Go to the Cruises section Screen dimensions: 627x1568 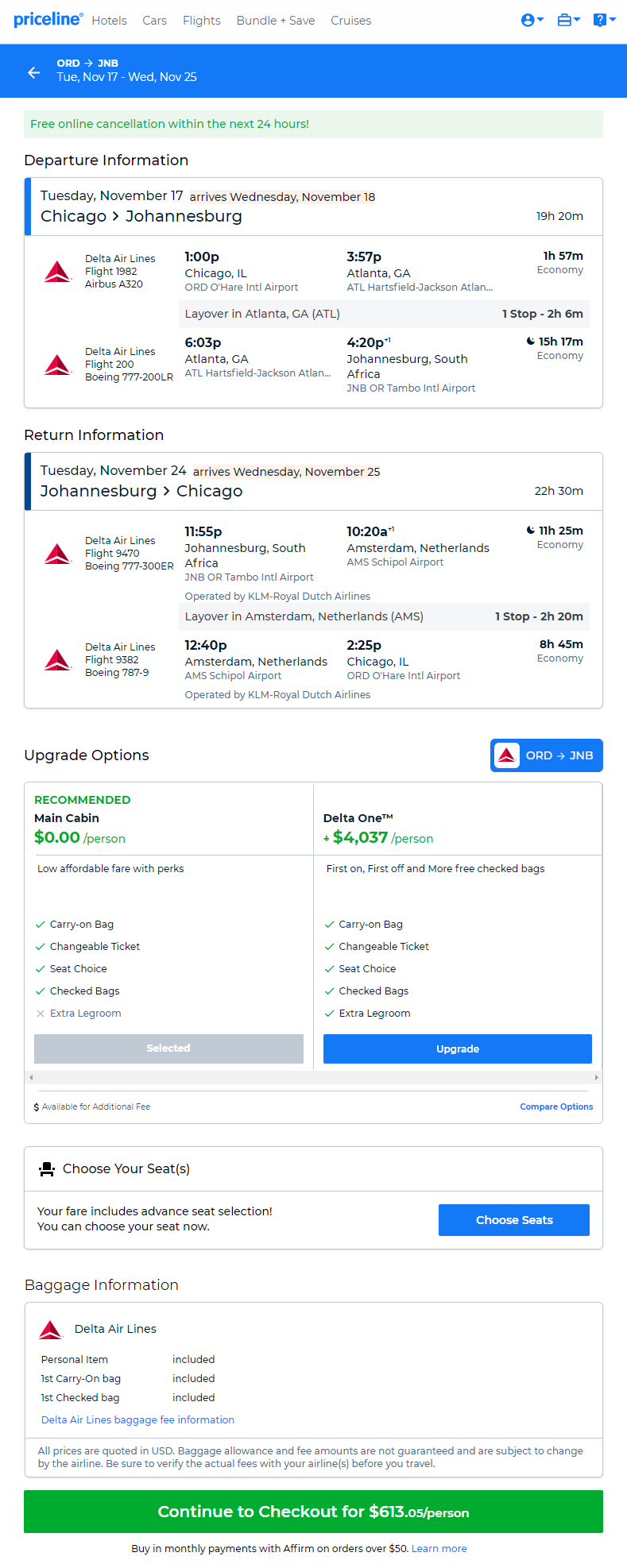pyautogui.click(x=351, y=21)
